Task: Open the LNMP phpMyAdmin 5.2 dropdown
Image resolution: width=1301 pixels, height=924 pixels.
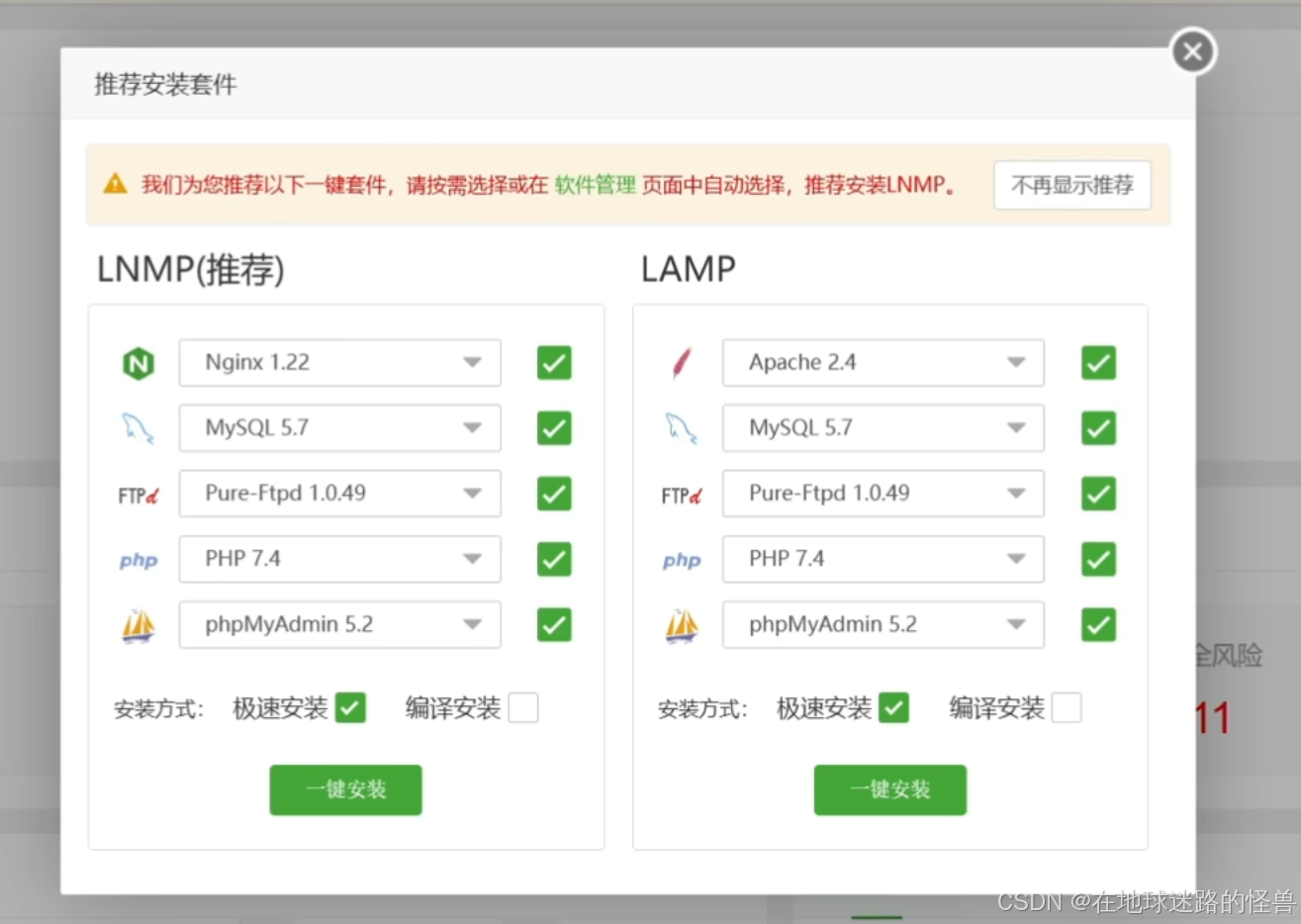Action: [x=339, y=624]
